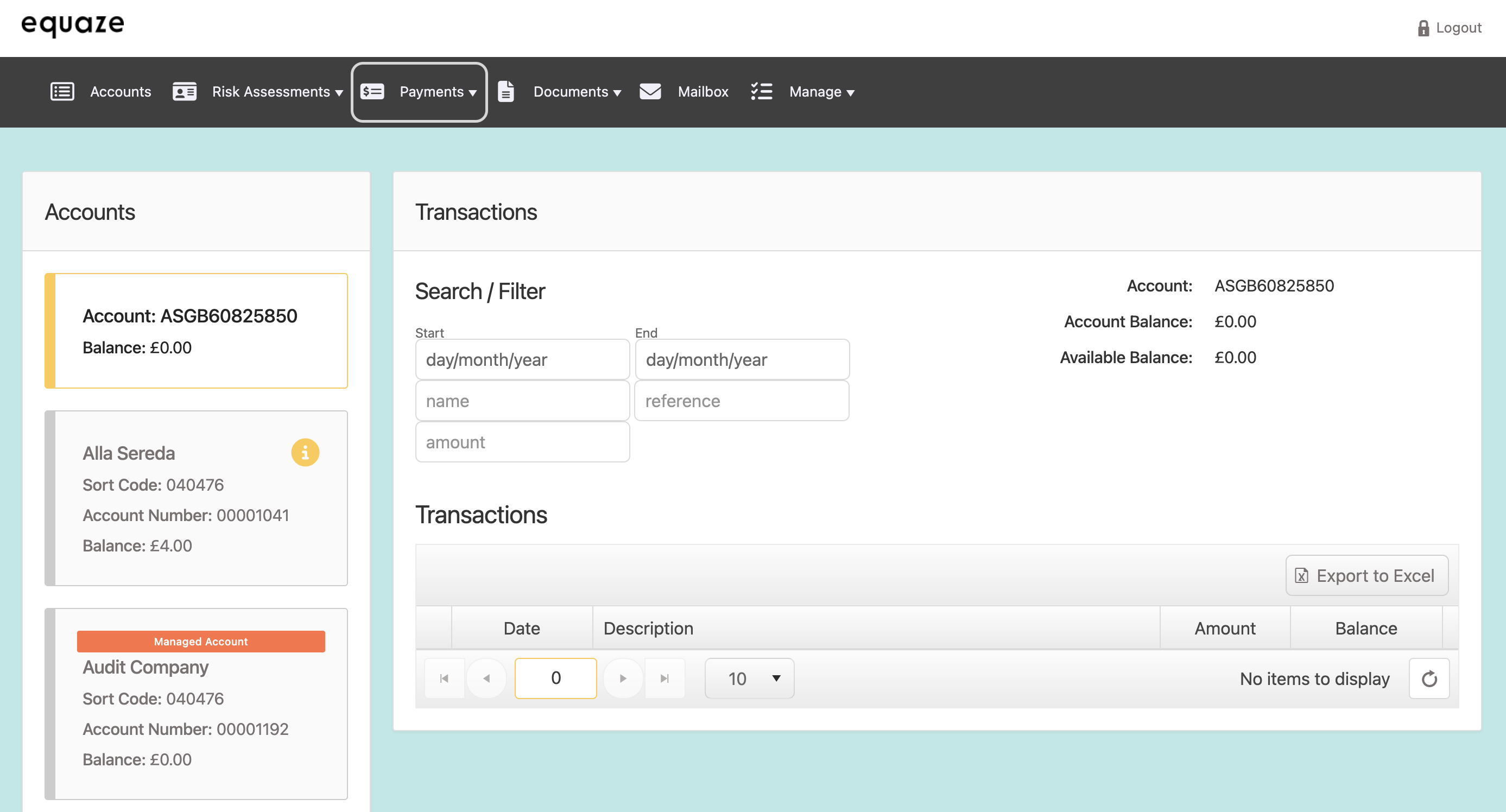Go to the first transactions page
Screen dimensions: 1506x812
click(444, 678)
